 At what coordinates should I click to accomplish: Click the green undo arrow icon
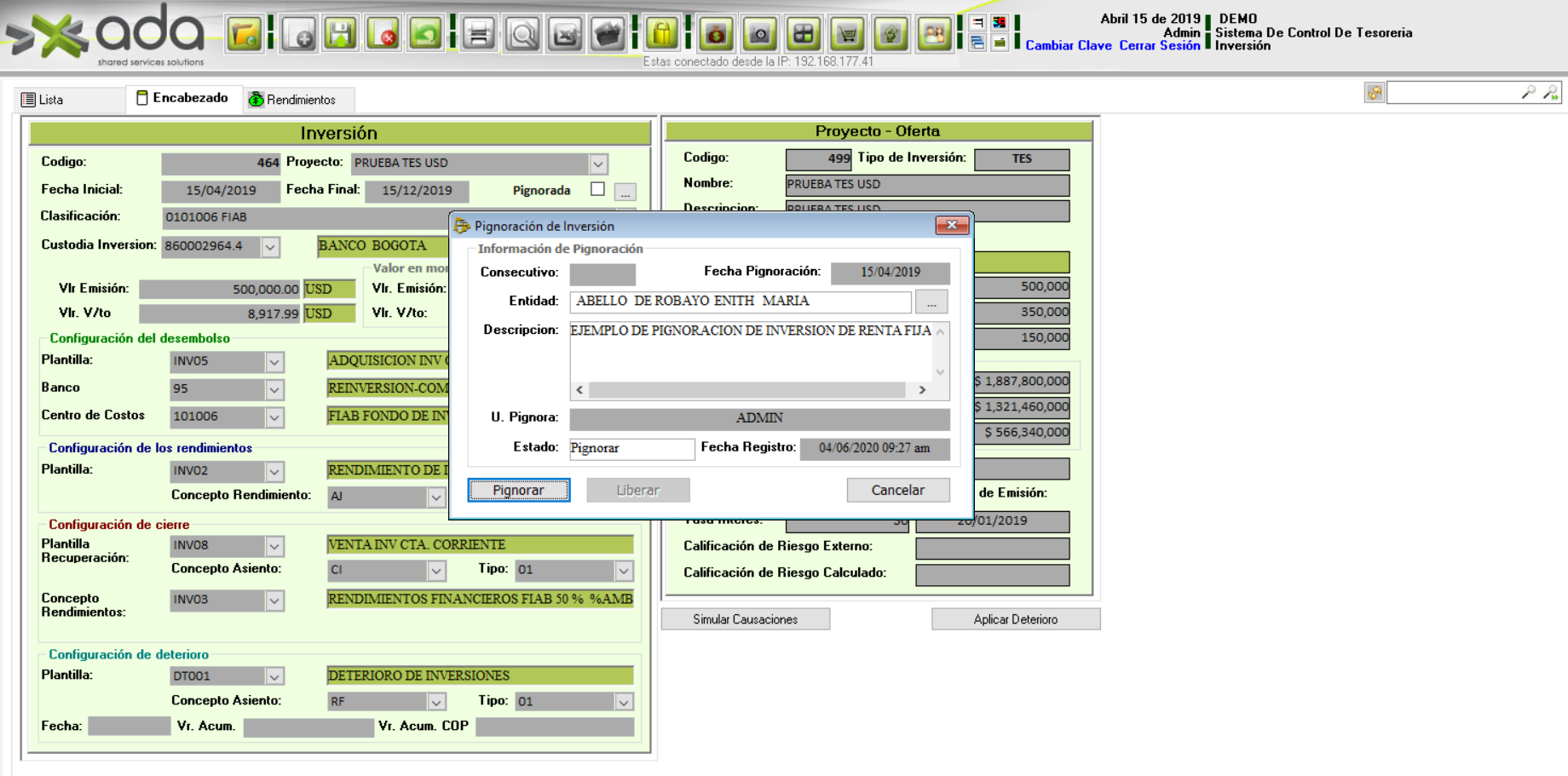pos(425,34)
